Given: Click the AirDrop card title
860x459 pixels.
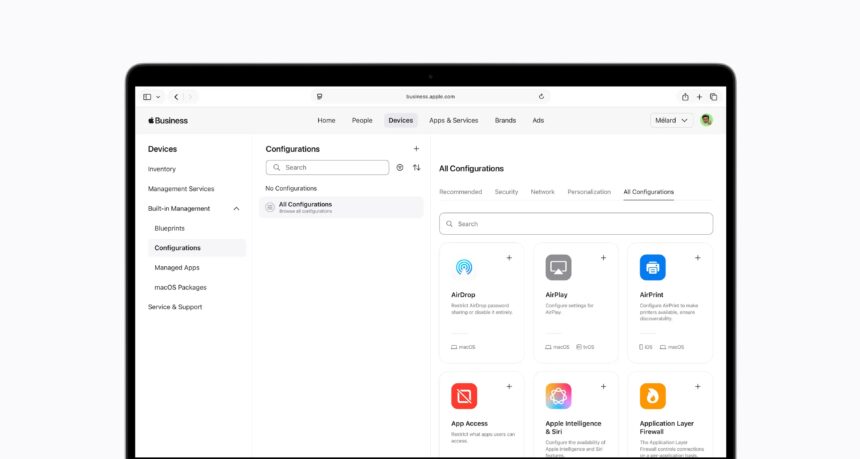Looking at the screenshot, I should (463, 295).
